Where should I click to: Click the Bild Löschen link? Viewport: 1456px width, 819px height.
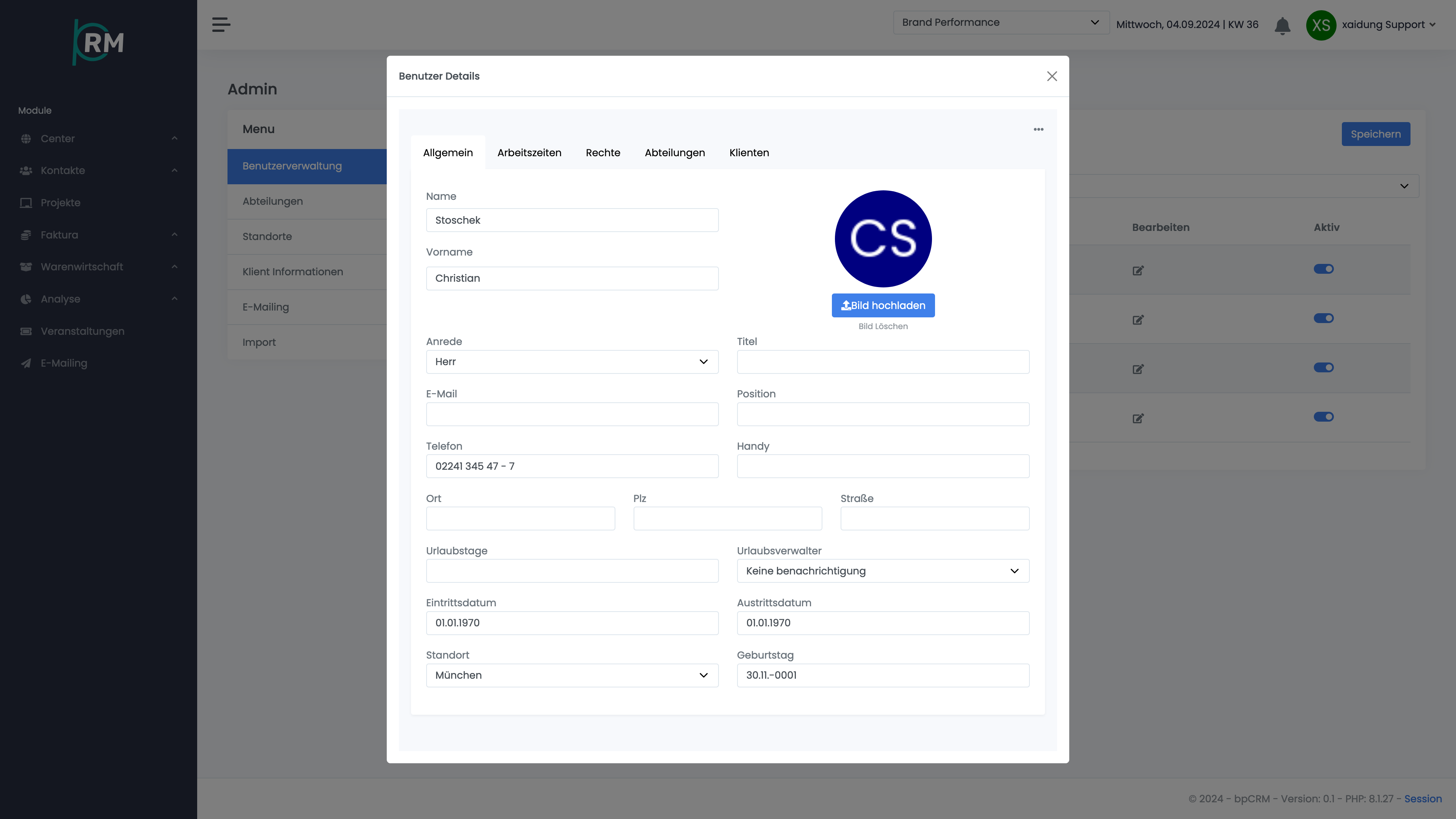pos(883,326)
